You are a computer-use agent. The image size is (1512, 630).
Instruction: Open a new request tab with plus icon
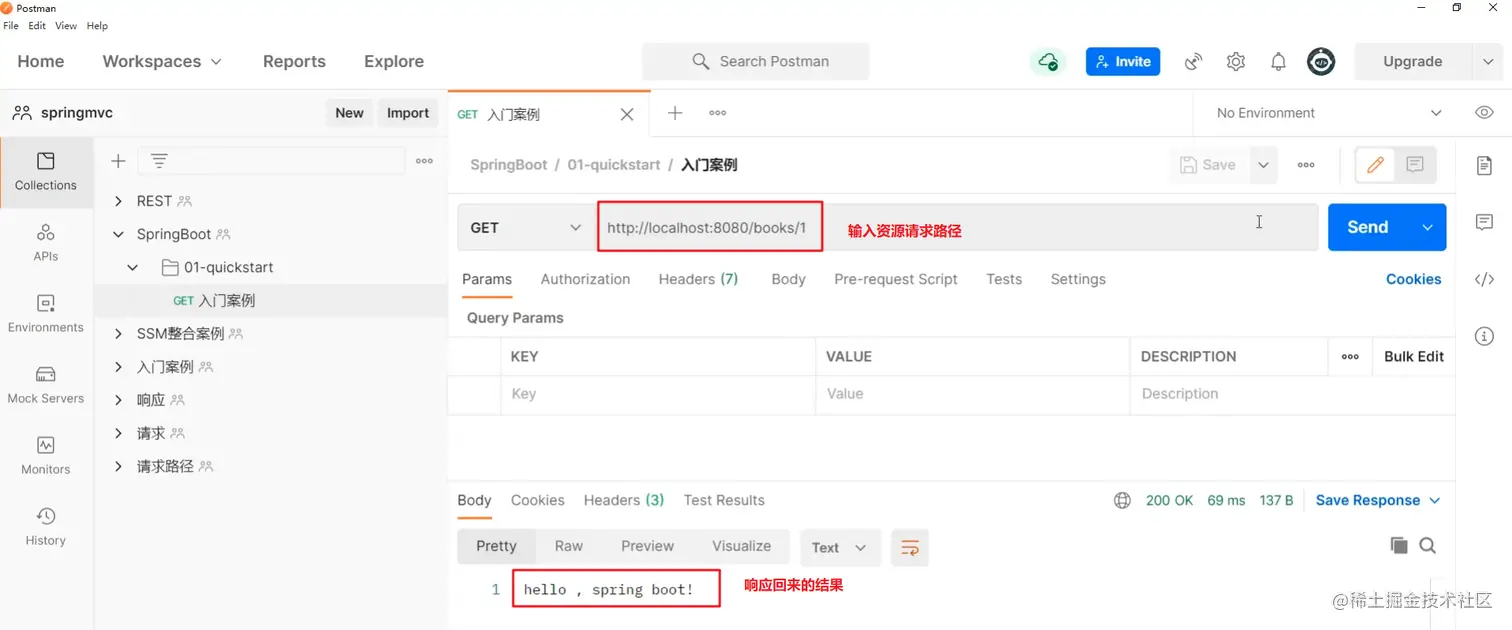coord(675,113)
